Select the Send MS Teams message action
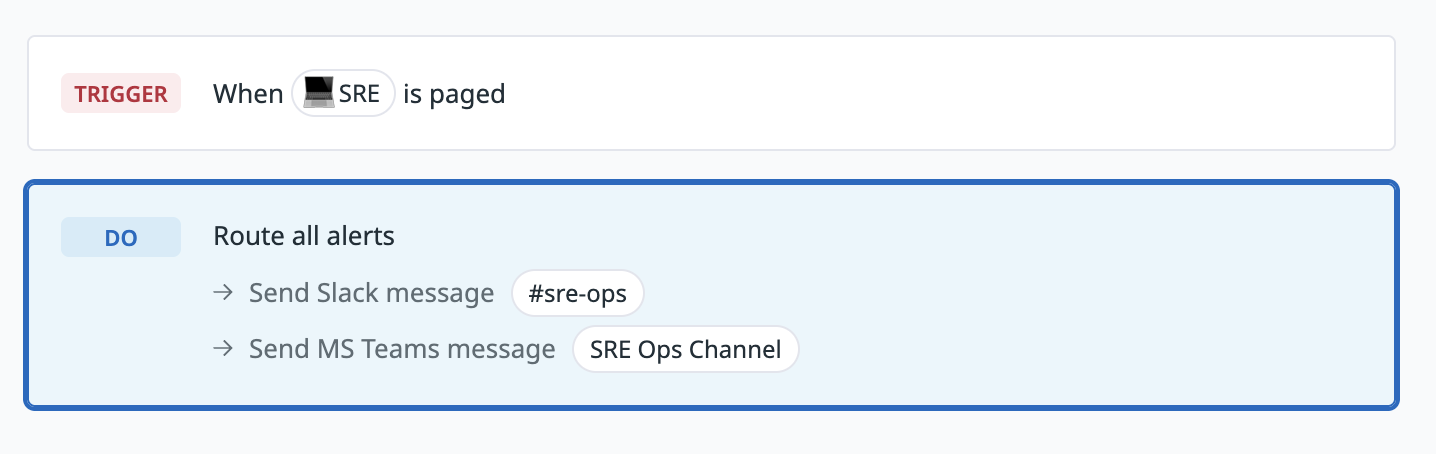 click(x=402, y=350)
